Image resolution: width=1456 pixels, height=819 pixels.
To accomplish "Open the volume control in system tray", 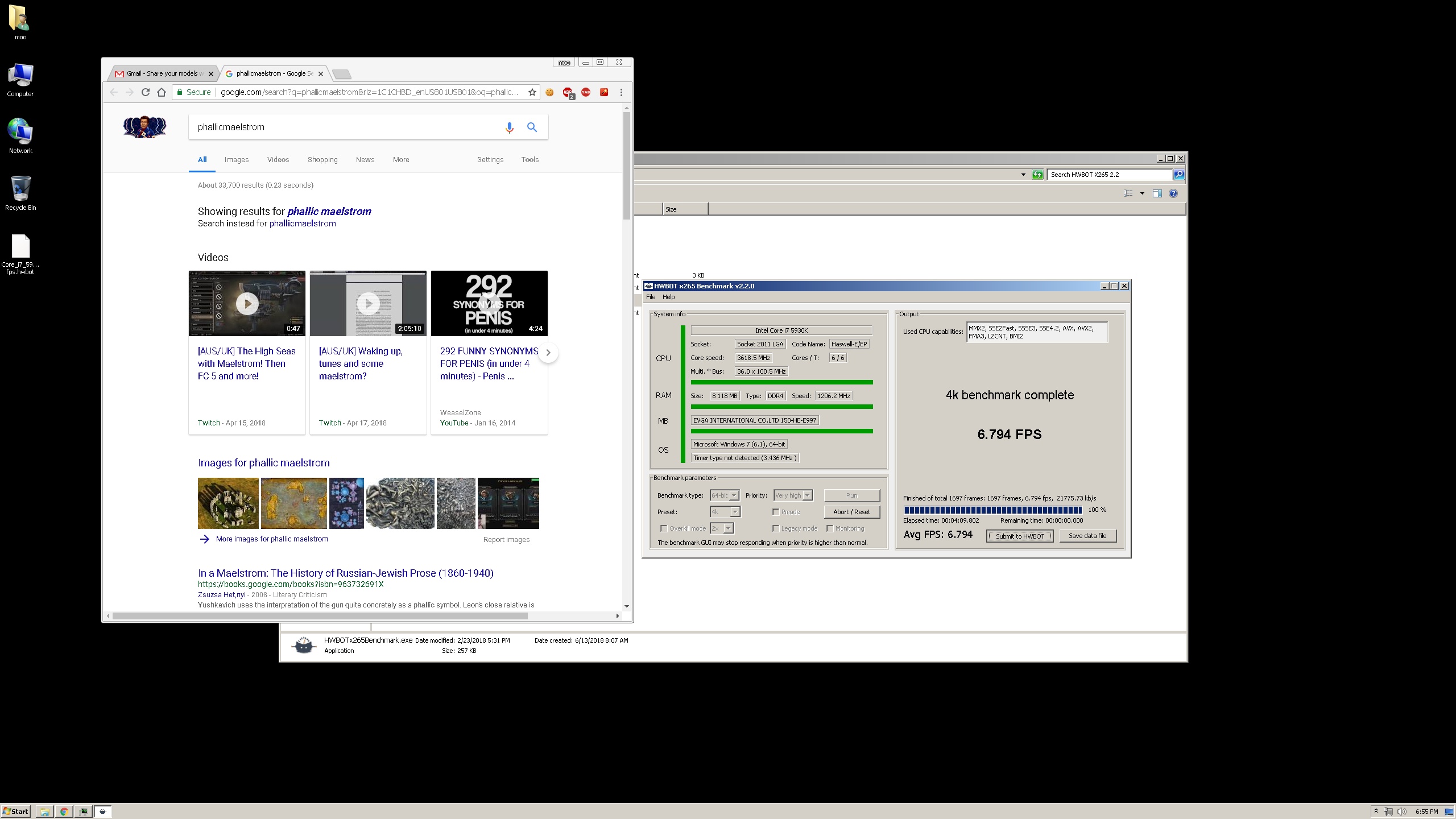I will click(1401, 812).
